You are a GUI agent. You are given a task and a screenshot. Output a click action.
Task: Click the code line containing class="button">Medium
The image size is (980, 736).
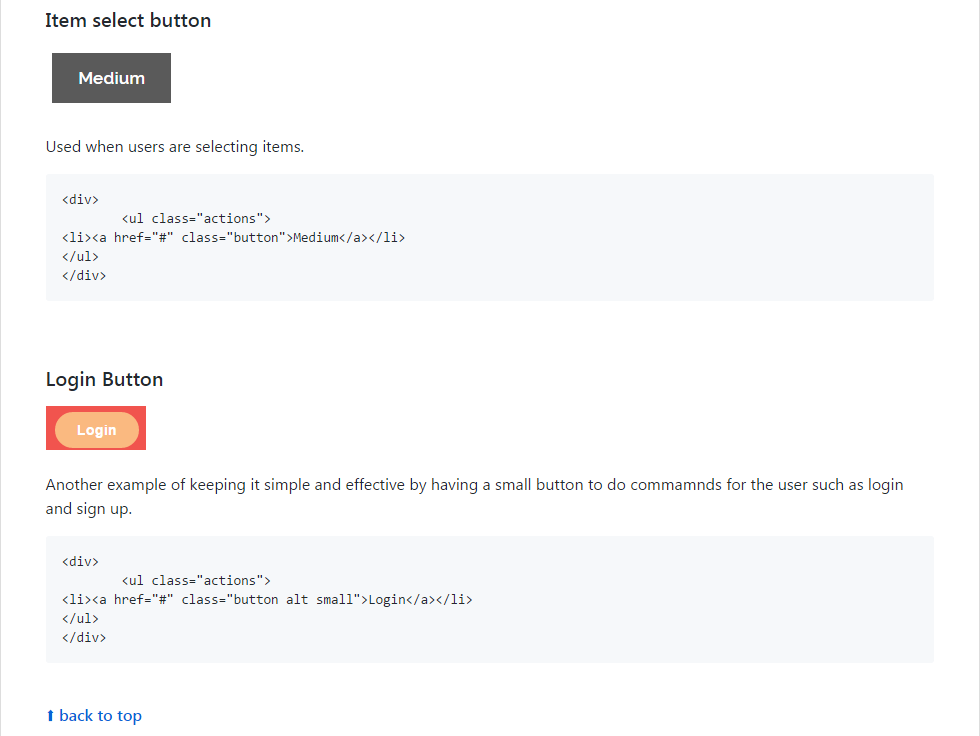tap(233, 237)
